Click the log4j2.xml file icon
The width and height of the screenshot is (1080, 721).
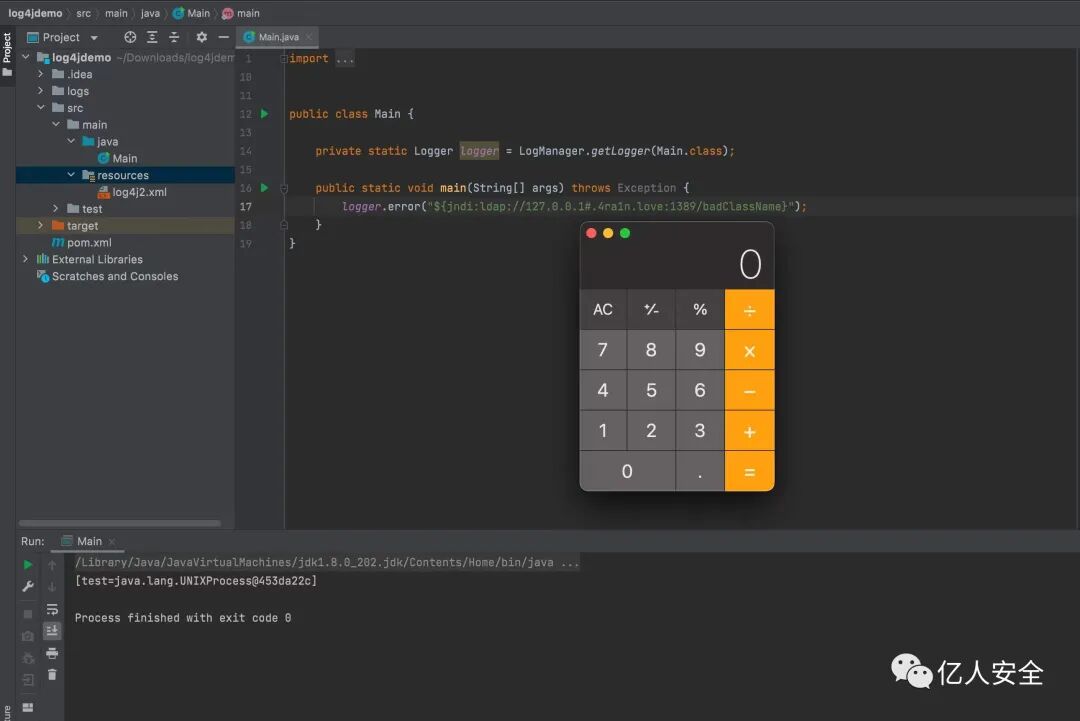coord(104,192)
